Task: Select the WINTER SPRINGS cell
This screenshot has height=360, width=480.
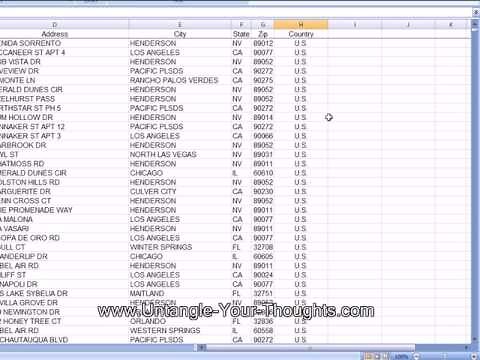Action: (x=180, y=247)
